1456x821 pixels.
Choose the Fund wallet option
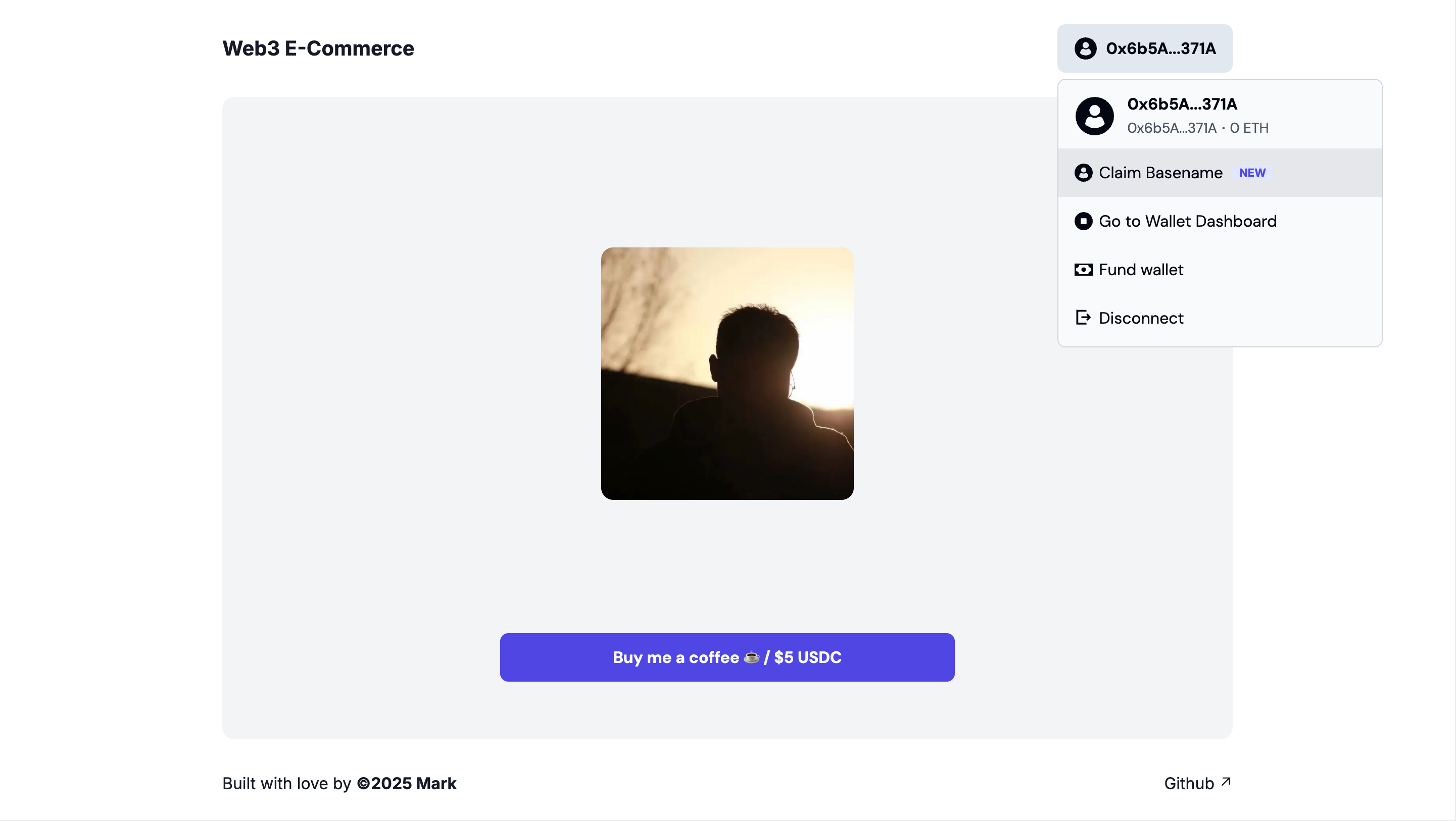(x=1141, y=270)
